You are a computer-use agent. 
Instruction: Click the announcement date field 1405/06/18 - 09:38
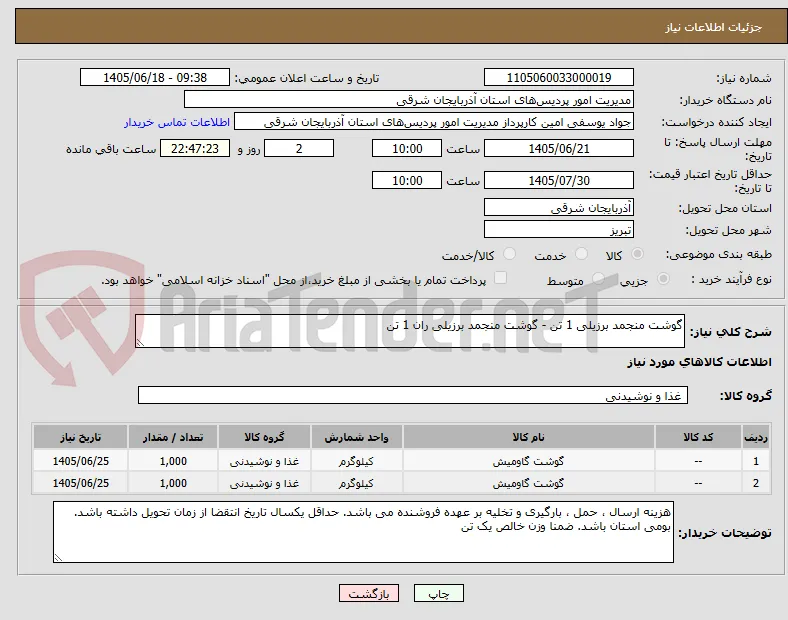(155, 77)
